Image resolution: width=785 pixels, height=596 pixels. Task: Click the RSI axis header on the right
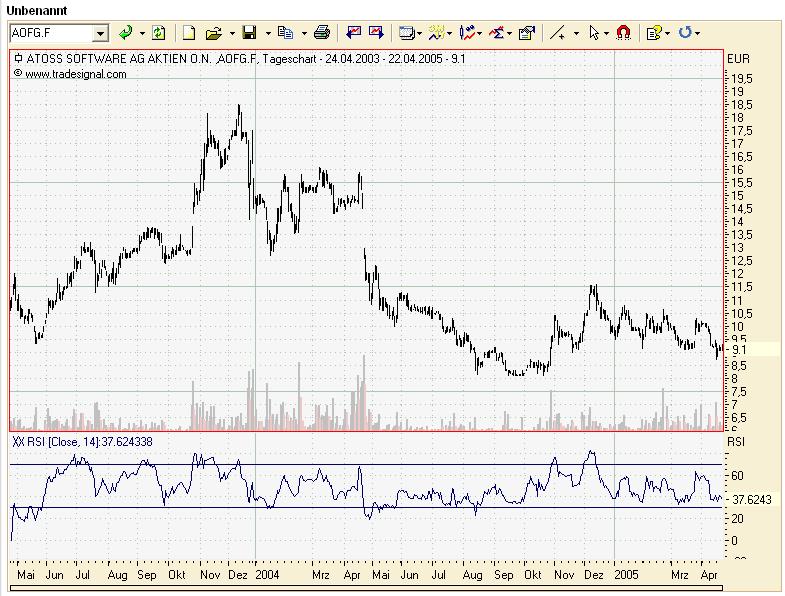click(x=736, y=442)
